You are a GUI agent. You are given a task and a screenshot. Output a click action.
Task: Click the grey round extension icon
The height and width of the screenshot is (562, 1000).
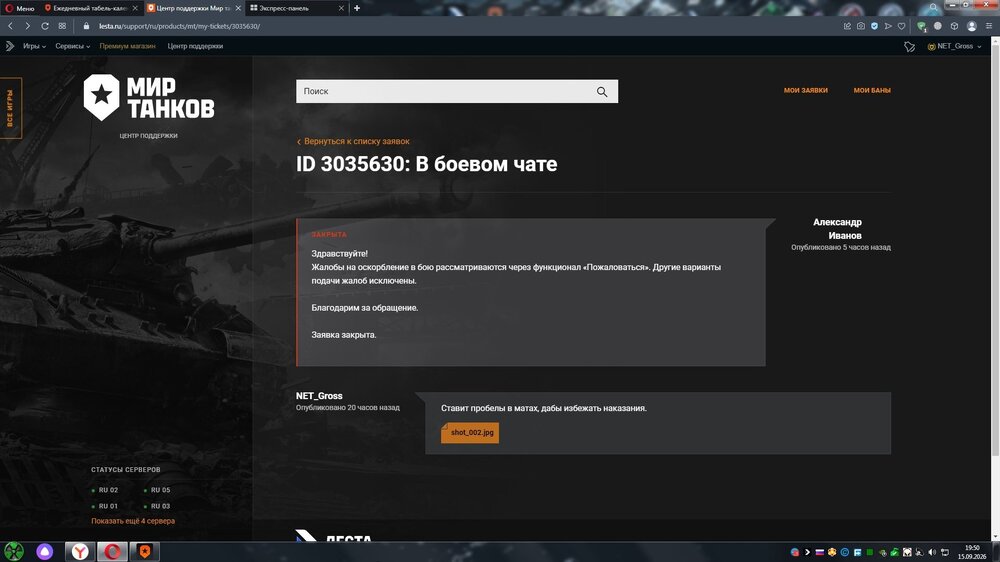[x=938, y=26]
